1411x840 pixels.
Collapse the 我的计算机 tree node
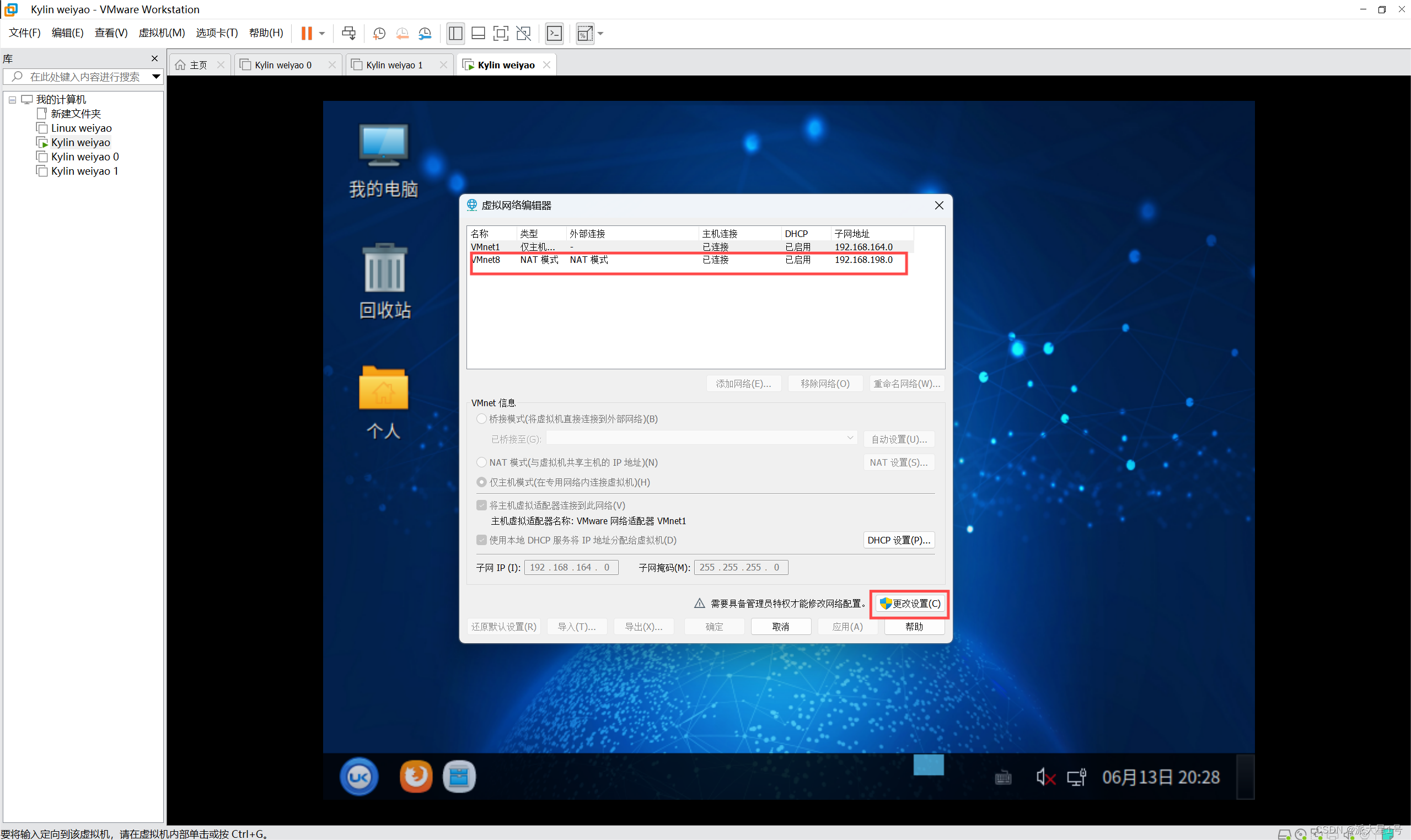(12, 100)
